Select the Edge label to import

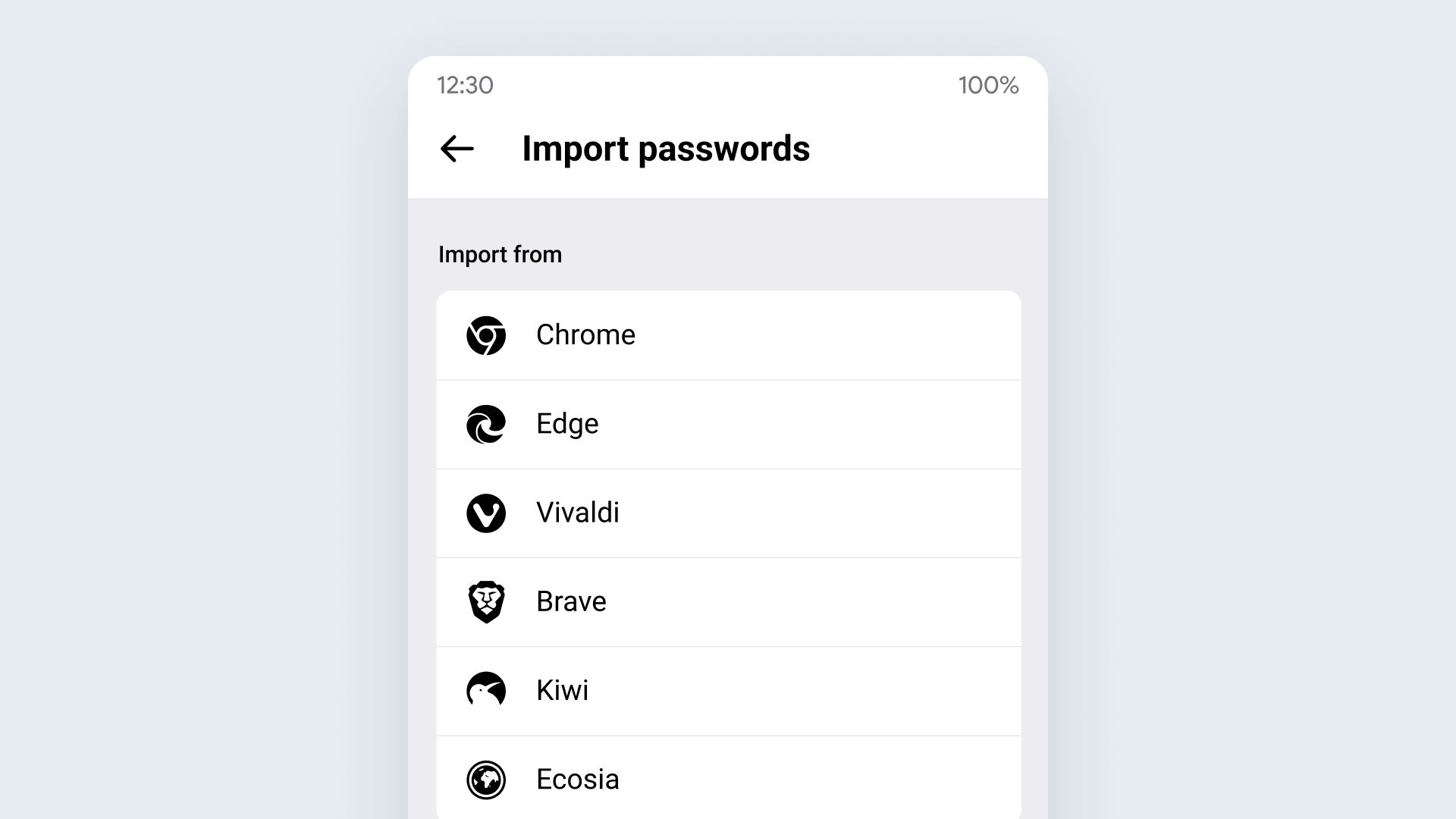[x=567, y=424]
